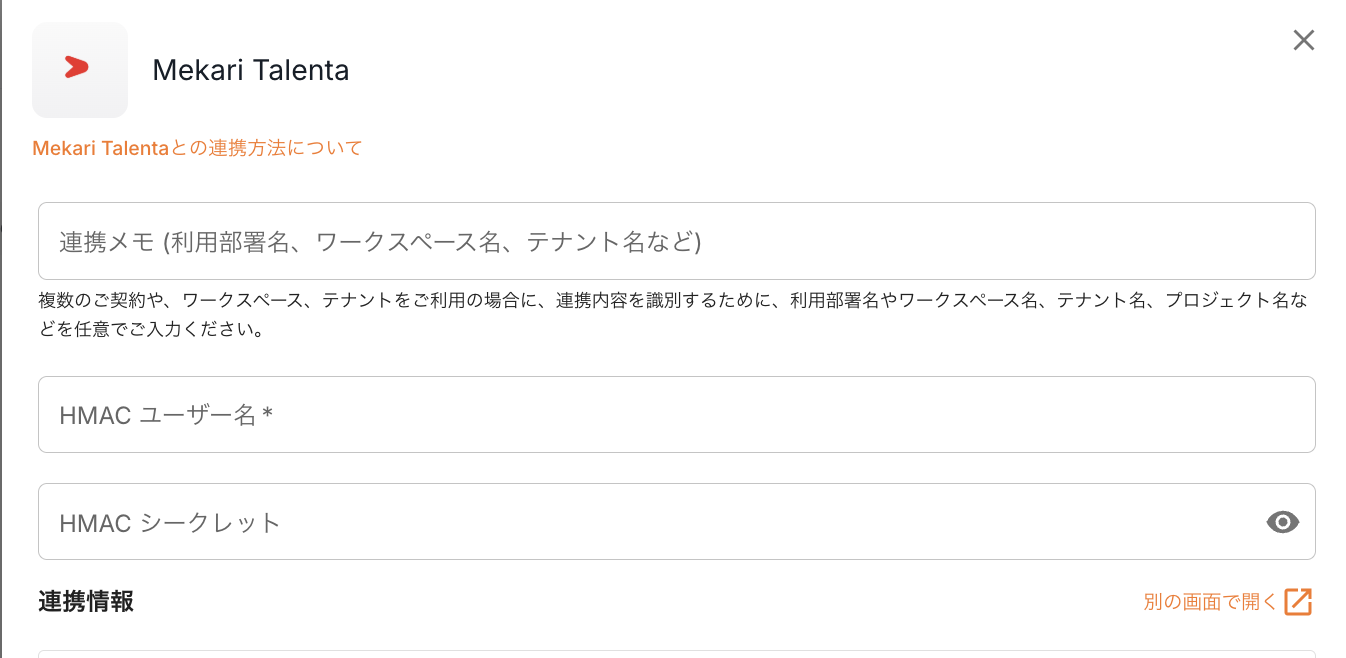Click the Mekari Talenta logo icon
Image resolution: width=1346 pixels, height=658 pixels.
point(80,70)
